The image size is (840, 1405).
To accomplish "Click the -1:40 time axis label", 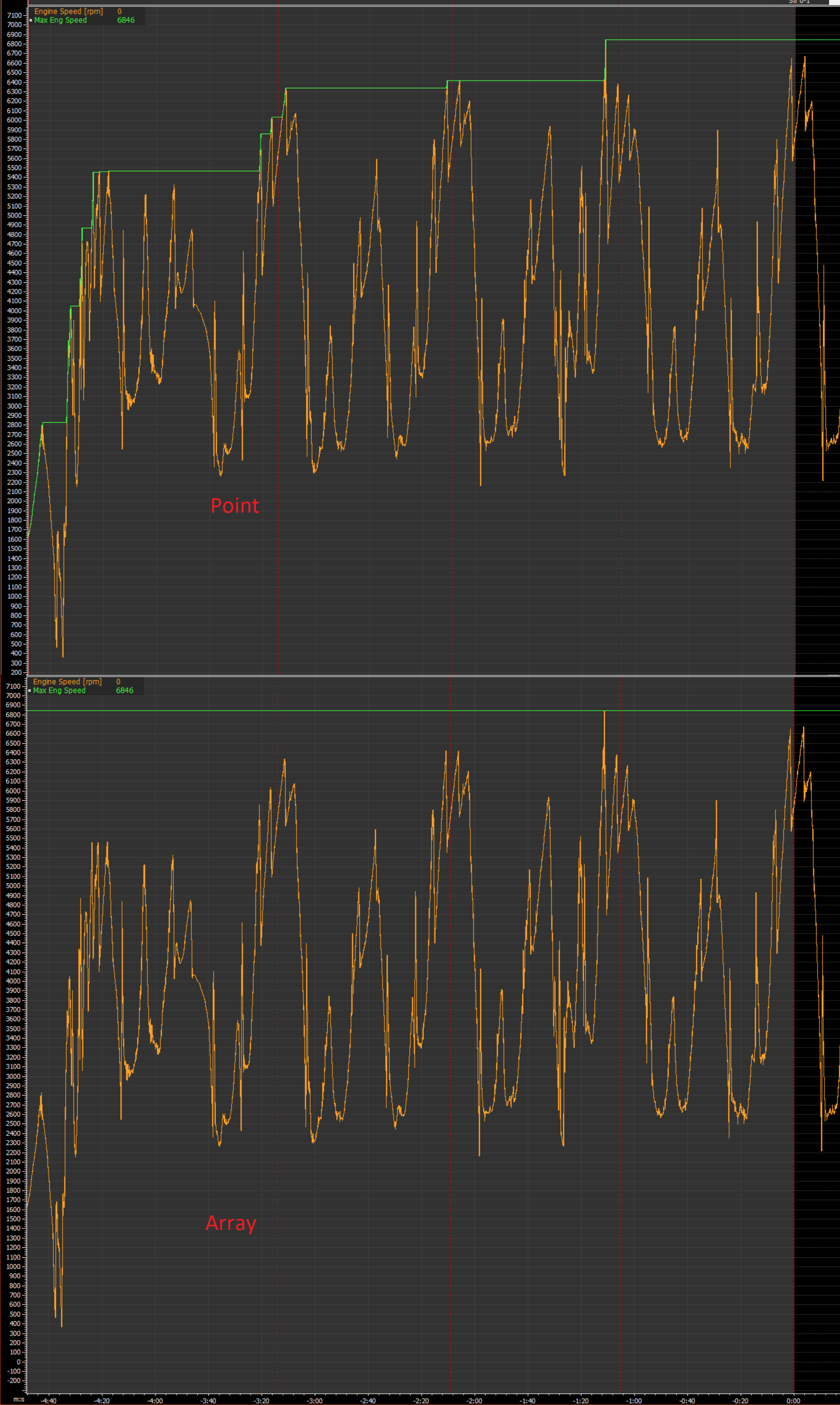I will (x=528, y=1400).
